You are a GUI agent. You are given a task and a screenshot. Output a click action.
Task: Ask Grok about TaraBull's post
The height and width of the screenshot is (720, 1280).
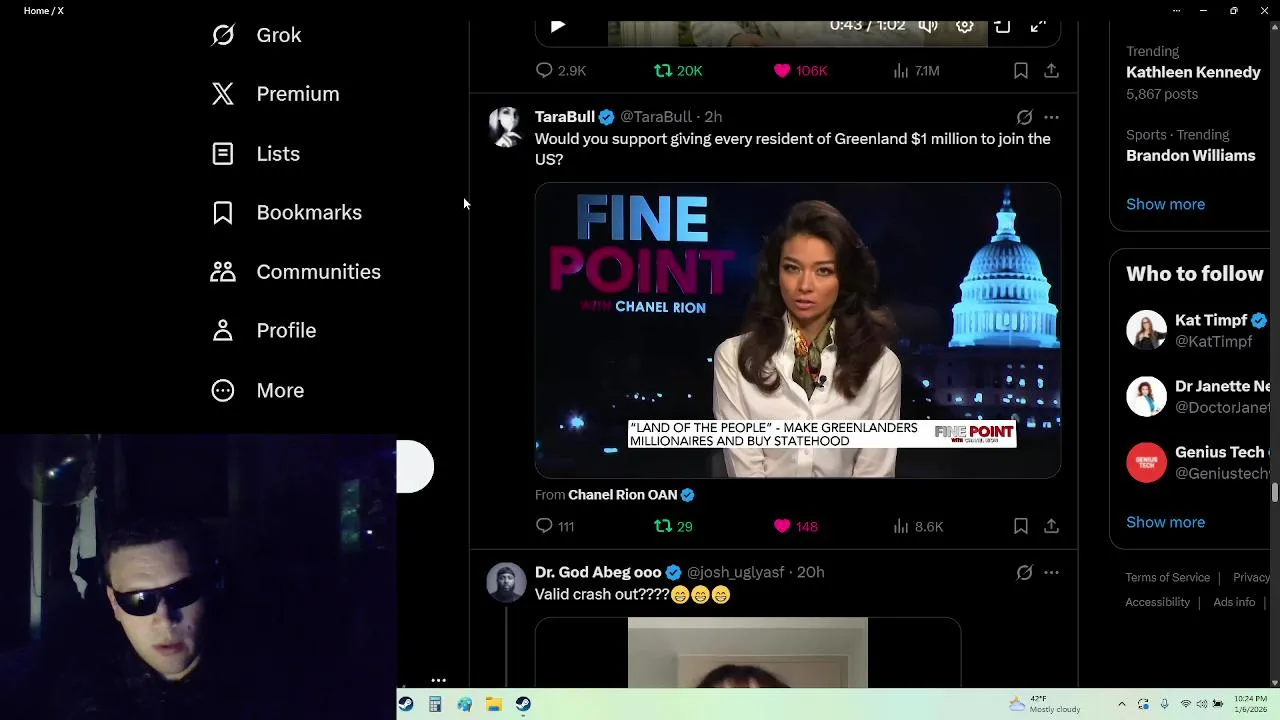coord(1024,117)
